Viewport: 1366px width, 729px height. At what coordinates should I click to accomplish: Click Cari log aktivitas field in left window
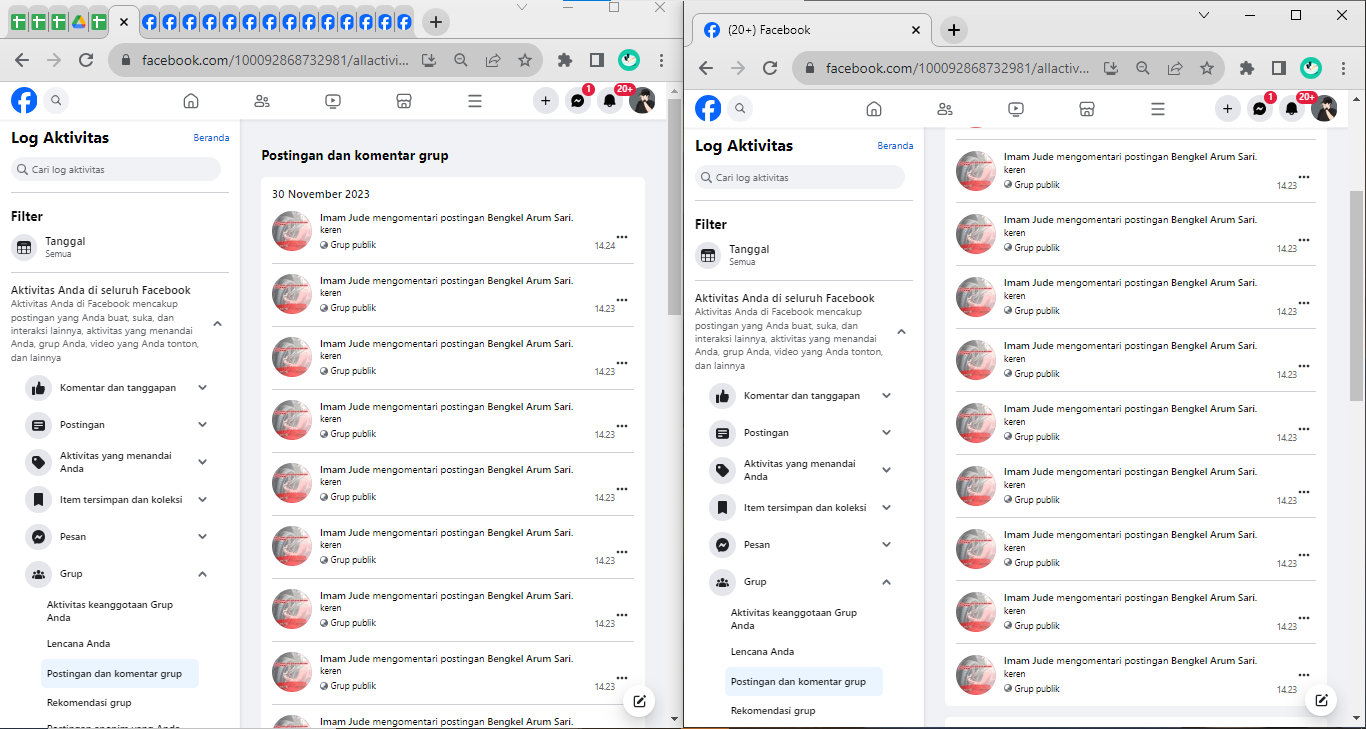pyautogui.click(x=116, y=170)
